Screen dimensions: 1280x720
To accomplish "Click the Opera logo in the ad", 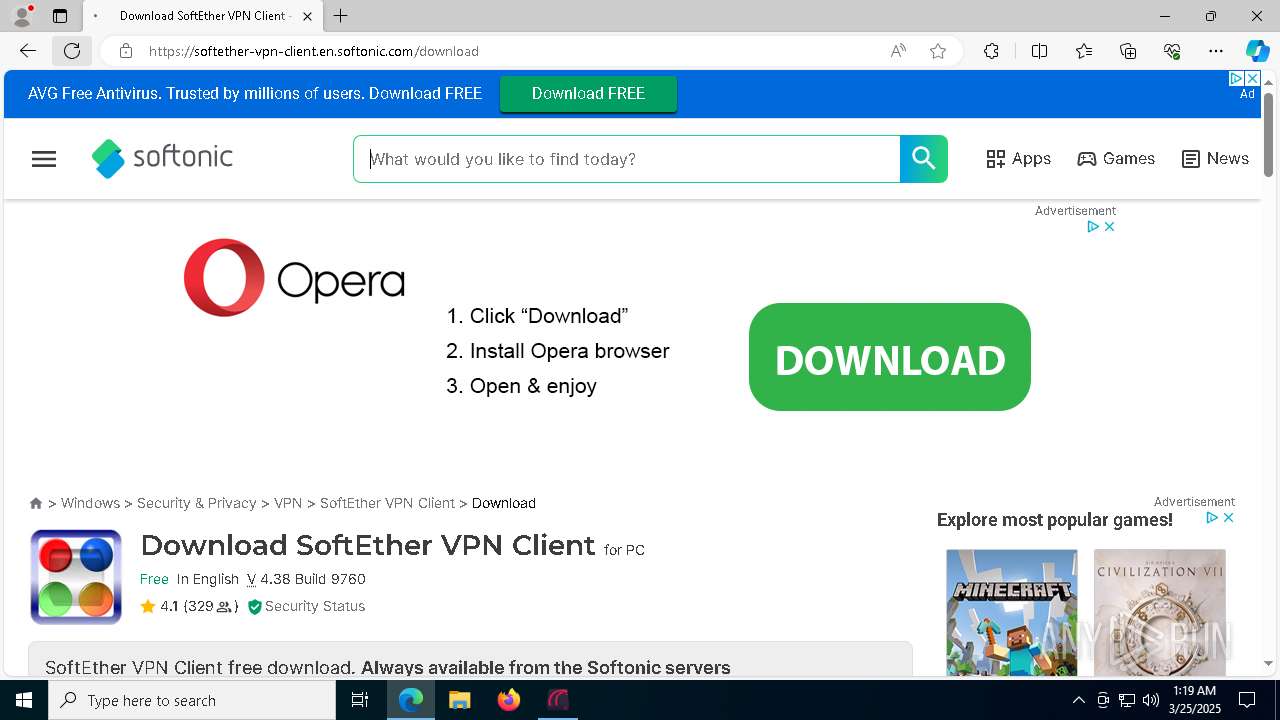I will point(294,278).
